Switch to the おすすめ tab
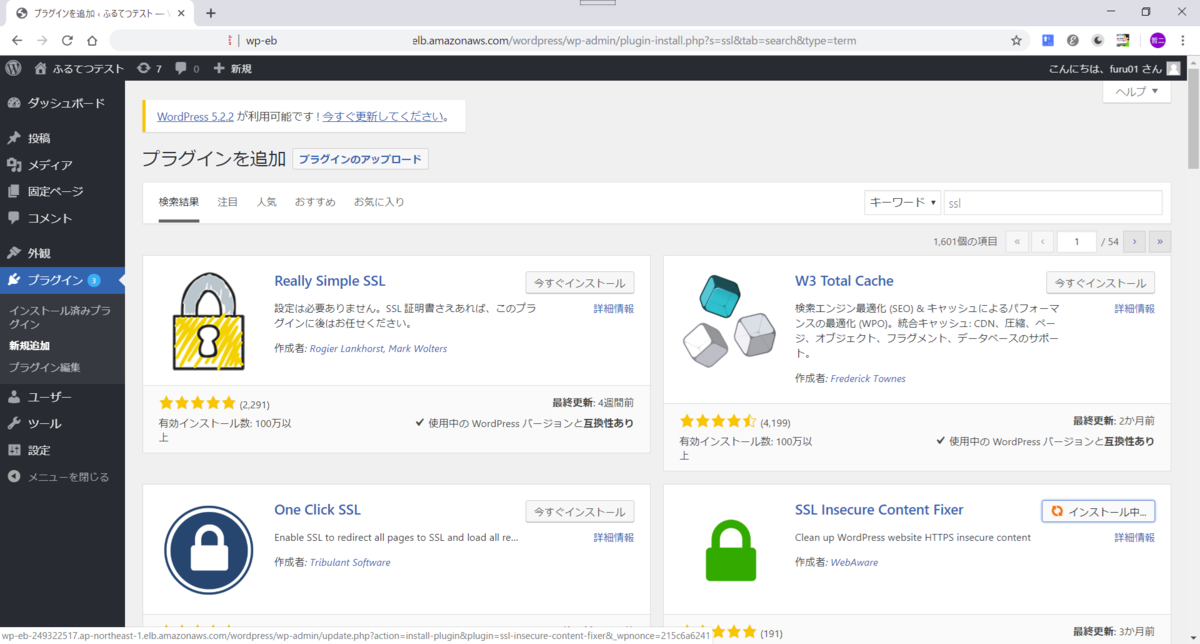The width and height of the screenshot is (1200, 644). pos(315,202)
